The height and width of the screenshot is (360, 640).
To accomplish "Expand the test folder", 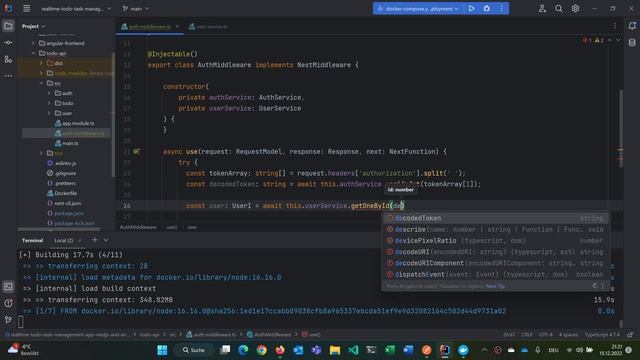I will pyautogui.click(x=41, y=153).
